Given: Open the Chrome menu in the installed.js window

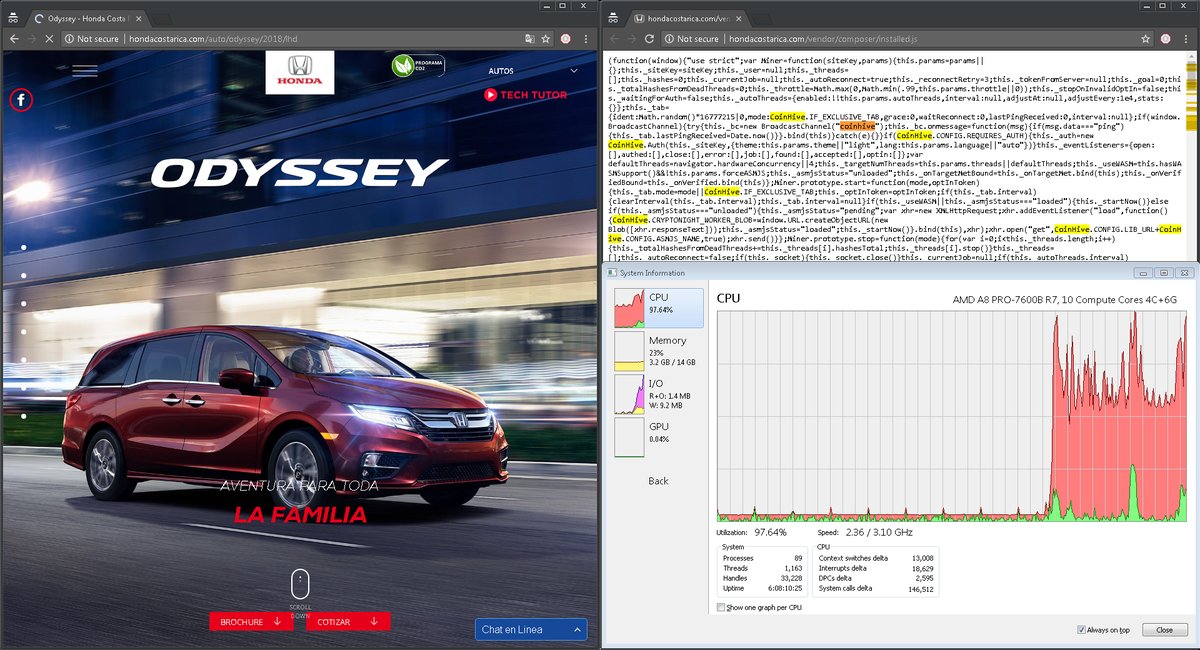Looking at the screenshot, I should pos(1188,38).
